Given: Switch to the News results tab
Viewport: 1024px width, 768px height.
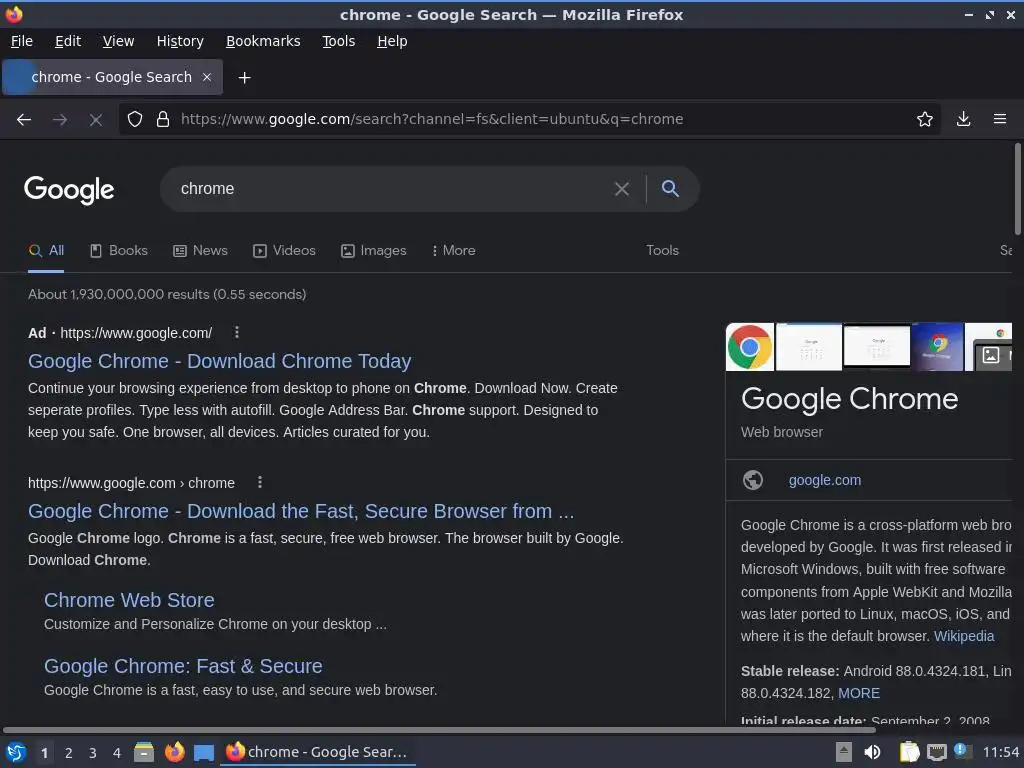Looking at the screenshot, I should 200,251.
